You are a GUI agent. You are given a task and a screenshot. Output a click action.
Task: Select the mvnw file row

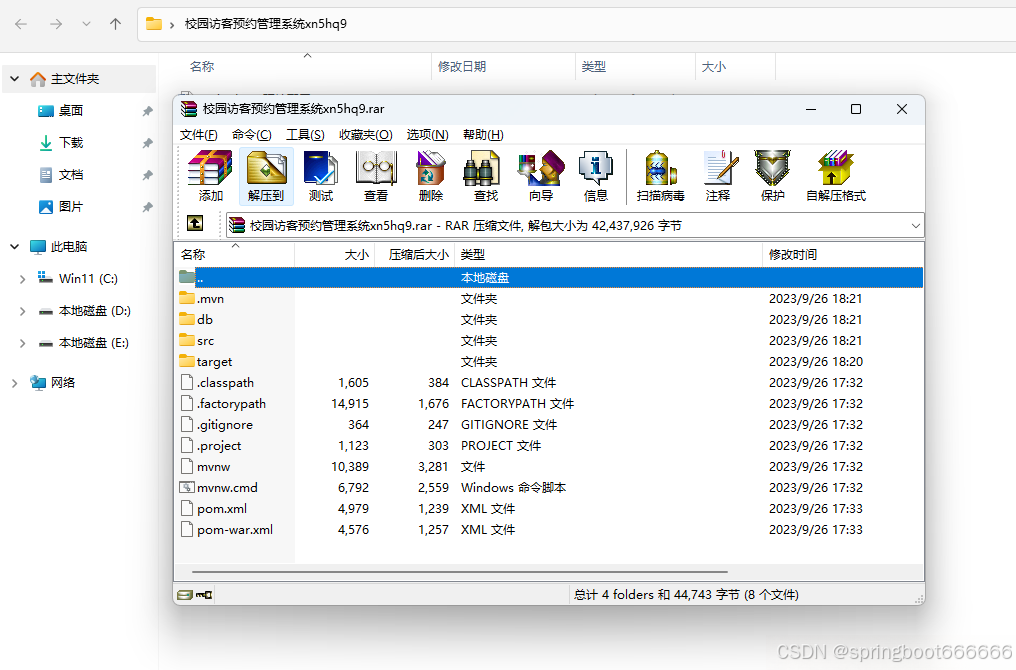[x=549, y=467]
